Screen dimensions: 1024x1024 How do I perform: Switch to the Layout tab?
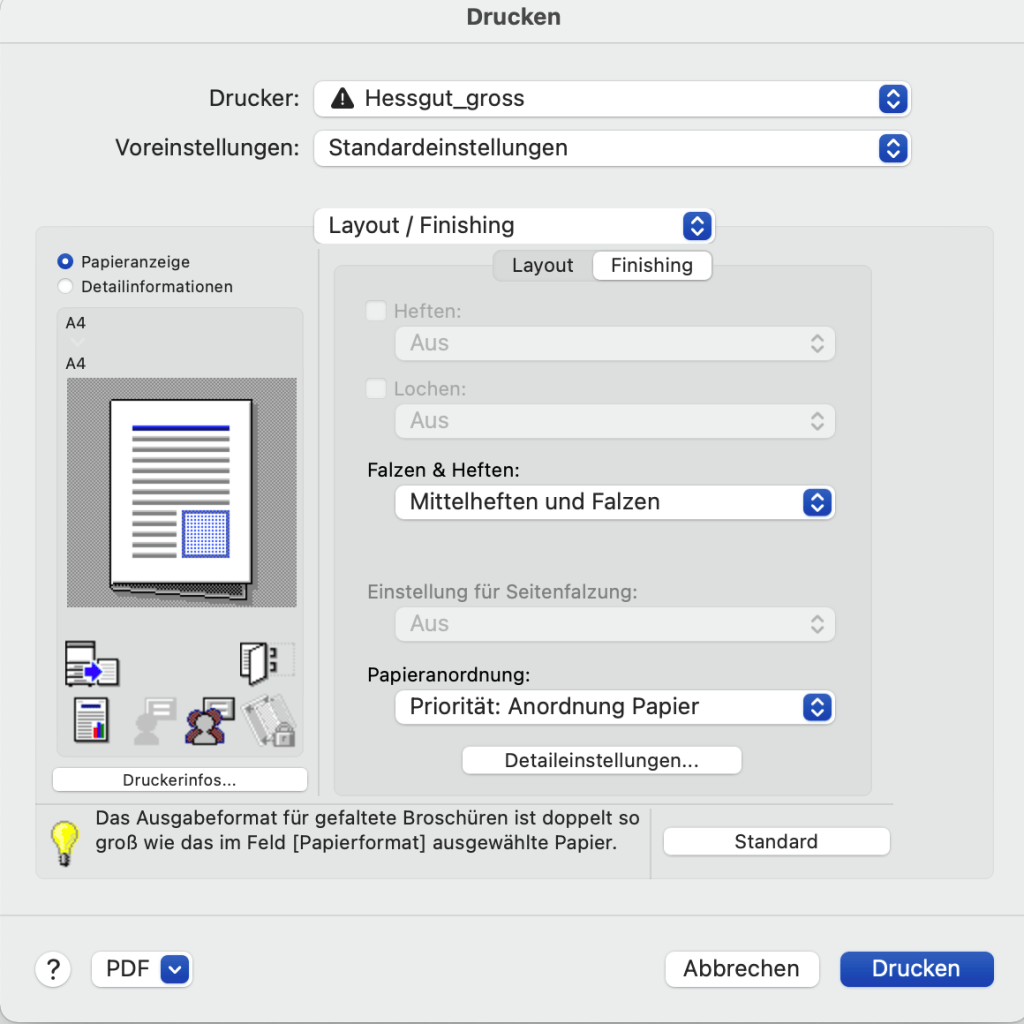coord(542,266)
